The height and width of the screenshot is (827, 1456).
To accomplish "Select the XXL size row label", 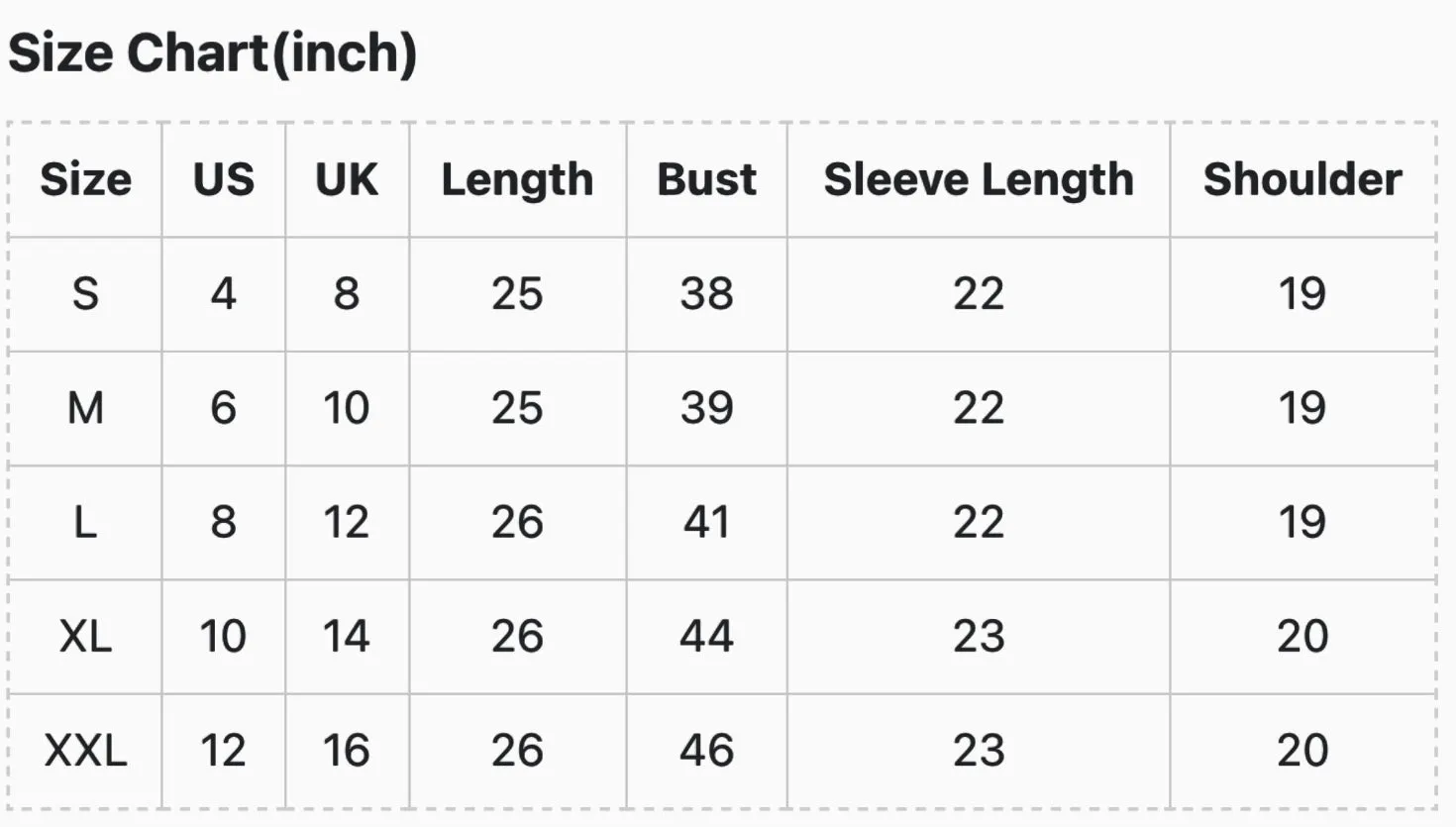I will [x=85, y=750].
